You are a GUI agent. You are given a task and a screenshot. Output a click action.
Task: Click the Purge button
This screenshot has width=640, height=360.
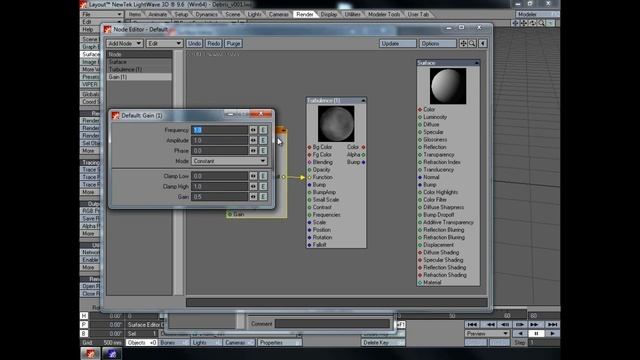(233, 43)
